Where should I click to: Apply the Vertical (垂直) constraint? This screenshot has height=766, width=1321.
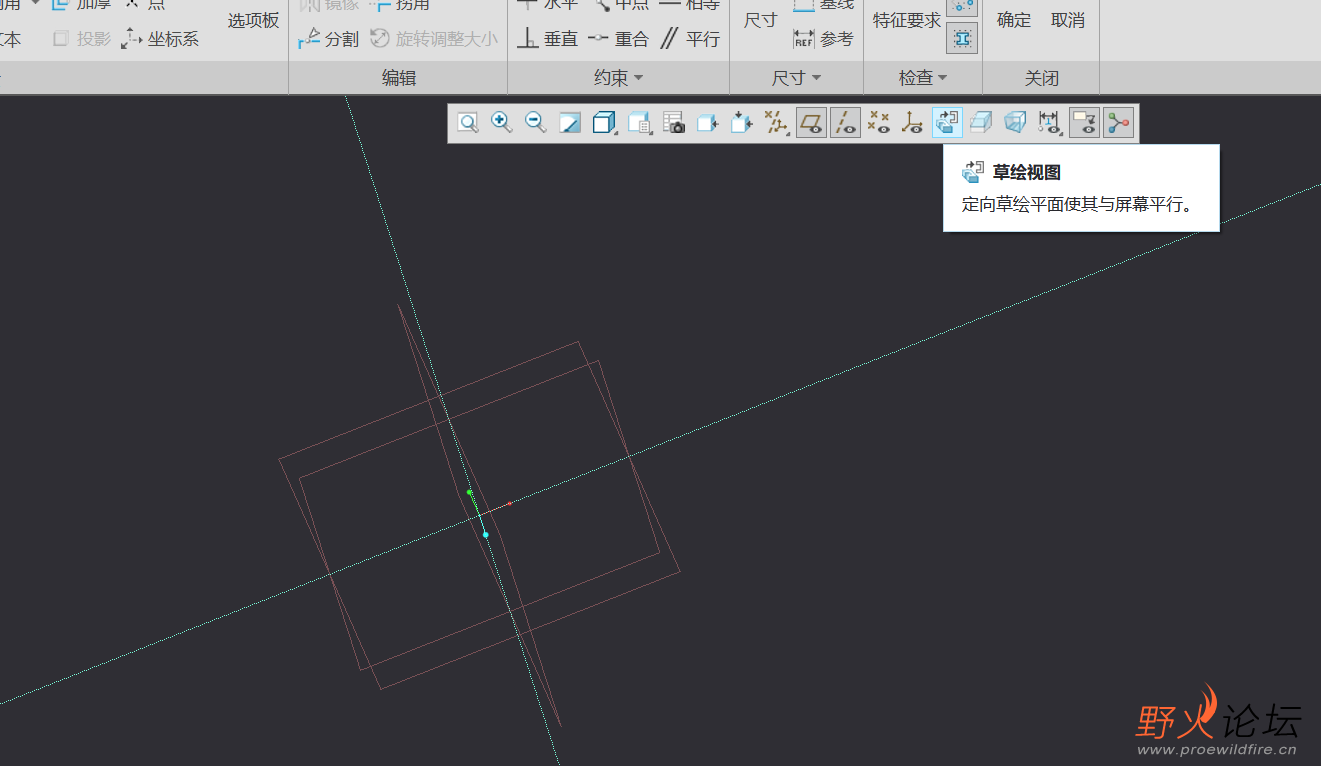pos(548,39)
